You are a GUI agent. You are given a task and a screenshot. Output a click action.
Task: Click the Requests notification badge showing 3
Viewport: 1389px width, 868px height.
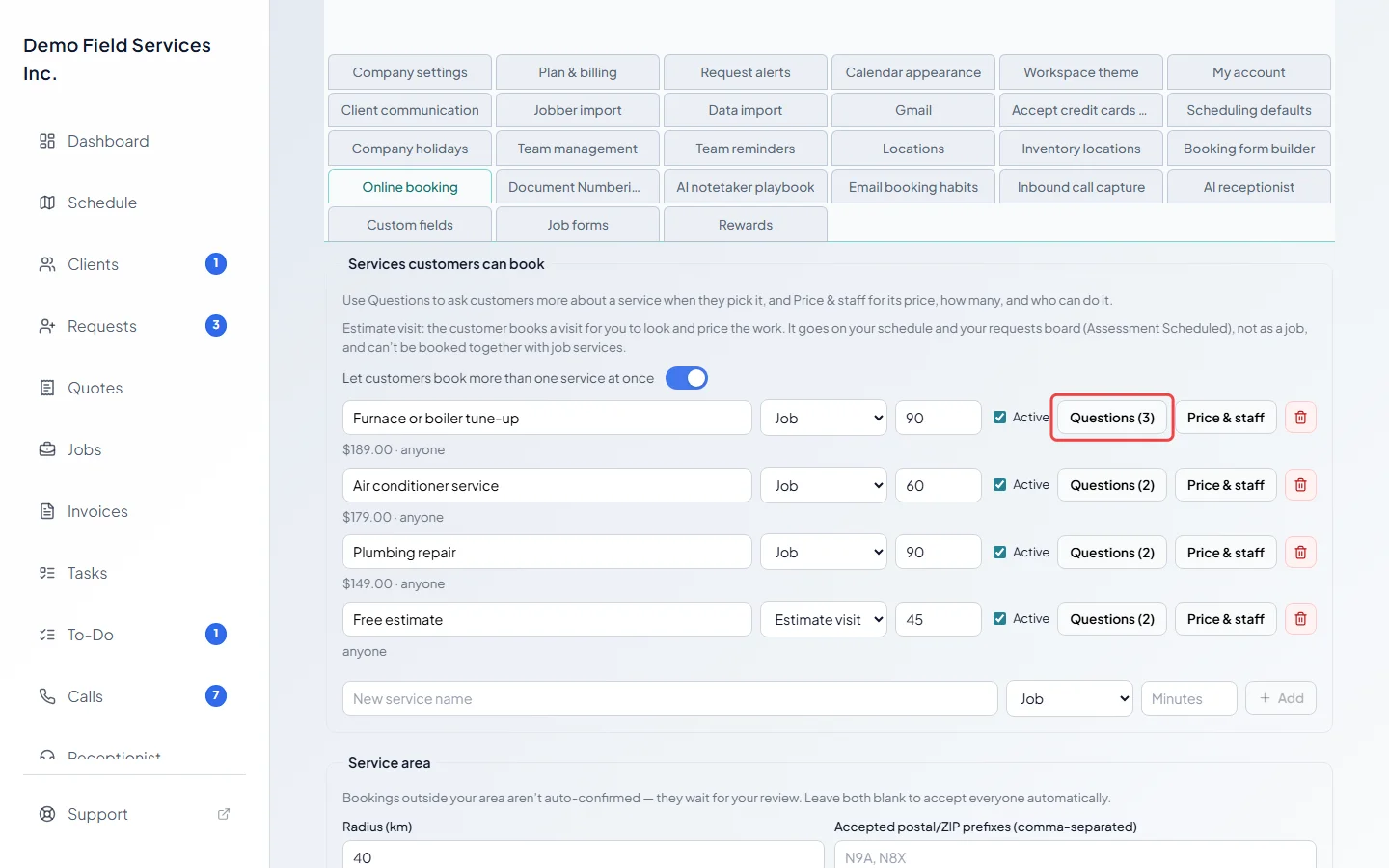pos(216,325)
